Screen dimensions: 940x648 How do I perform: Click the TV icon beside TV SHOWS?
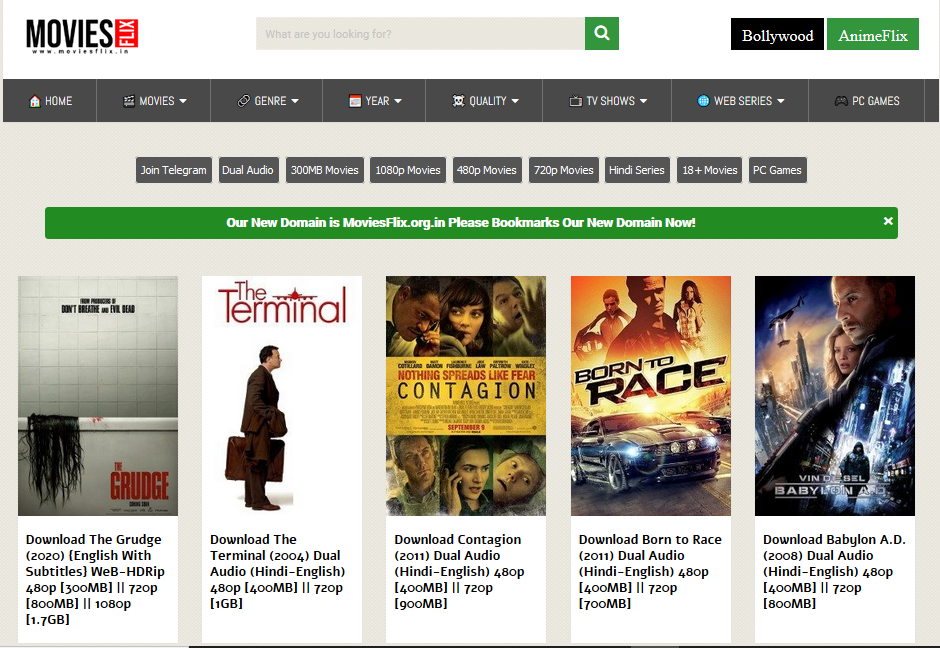(577, 100)
